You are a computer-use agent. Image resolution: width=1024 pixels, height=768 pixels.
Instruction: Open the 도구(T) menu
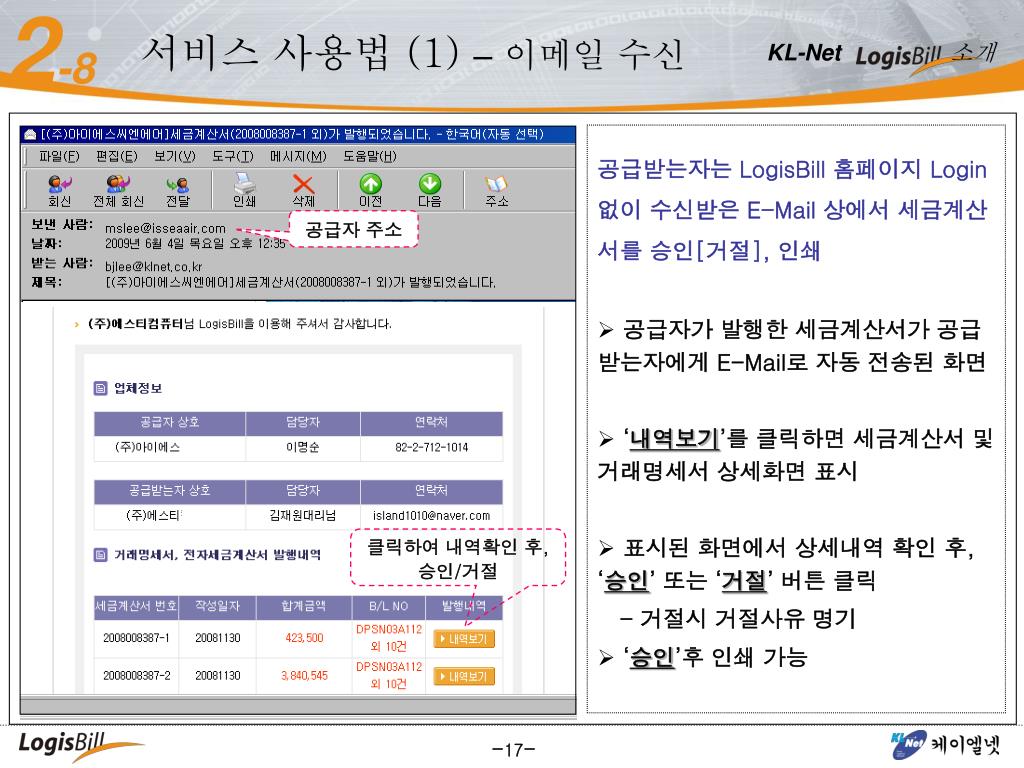click(x=232, y=156)
